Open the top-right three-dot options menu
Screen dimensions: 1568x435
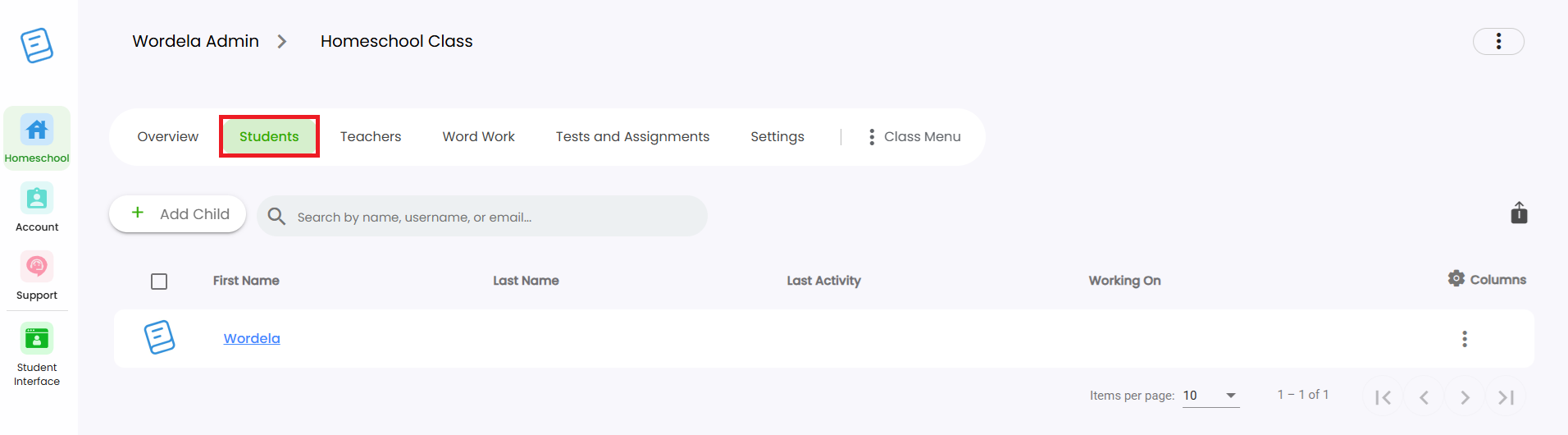[1498, 41]
